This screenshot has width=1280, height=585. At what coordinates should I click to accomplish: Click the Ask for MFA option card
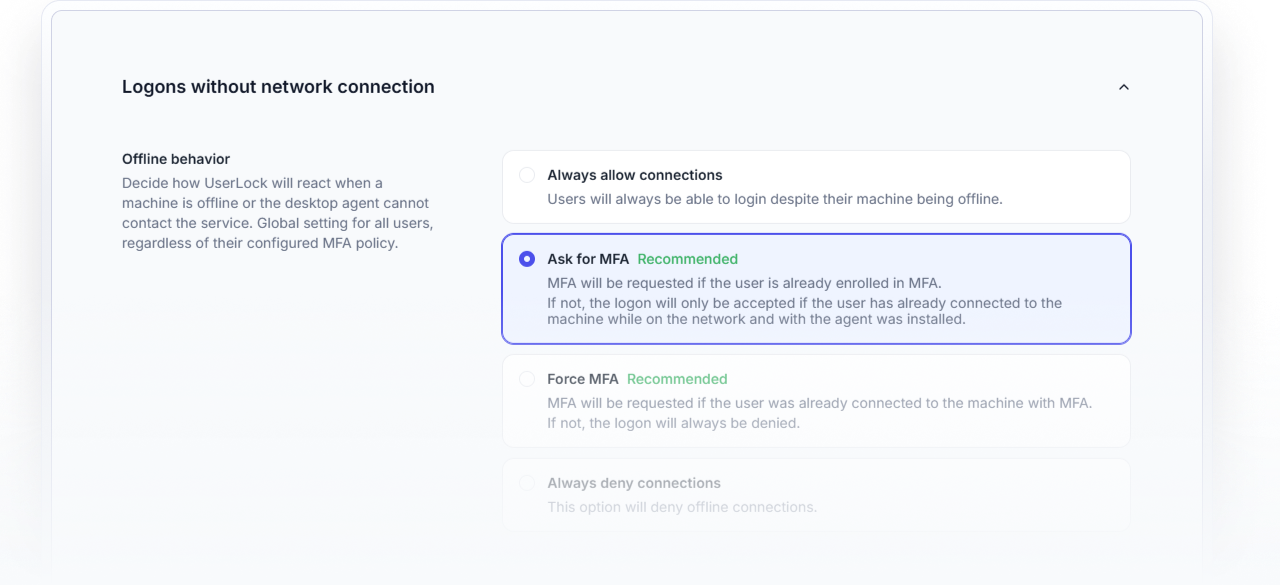(x=816, y=287)
